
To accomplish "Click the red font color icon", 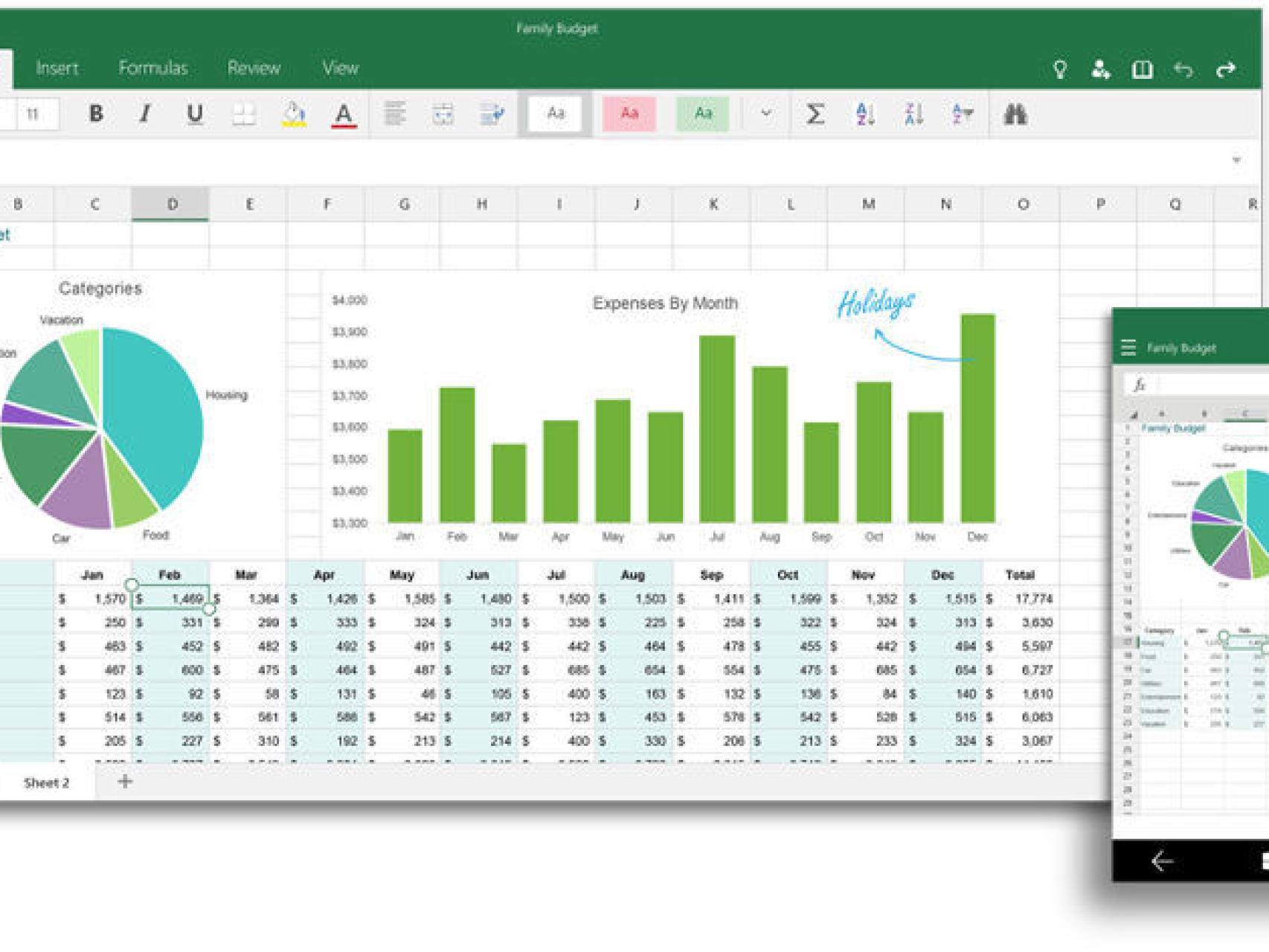I will (343, 115).
